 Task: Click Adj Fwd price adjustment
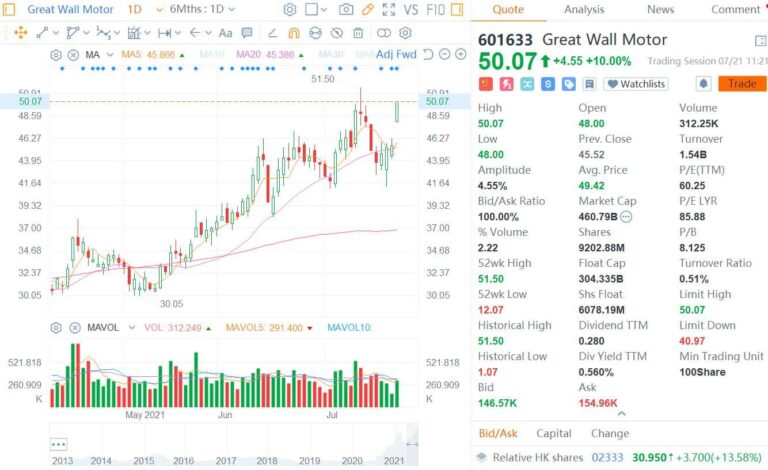coord(396,54)
